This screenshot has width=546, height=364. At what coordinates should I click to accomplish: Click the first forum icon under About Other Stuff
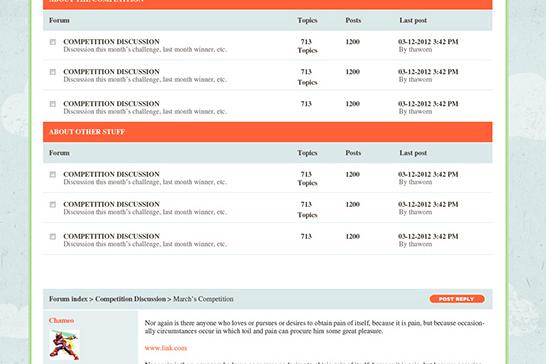53,175
